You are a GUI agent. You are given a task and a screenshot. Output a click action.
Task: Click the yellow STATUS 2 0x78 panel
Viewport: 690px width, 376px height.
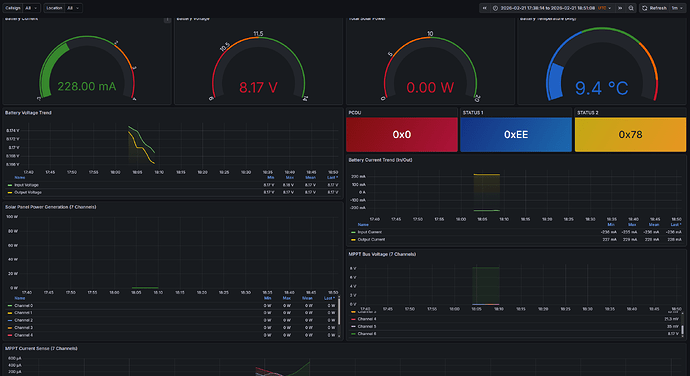point(630,135)
